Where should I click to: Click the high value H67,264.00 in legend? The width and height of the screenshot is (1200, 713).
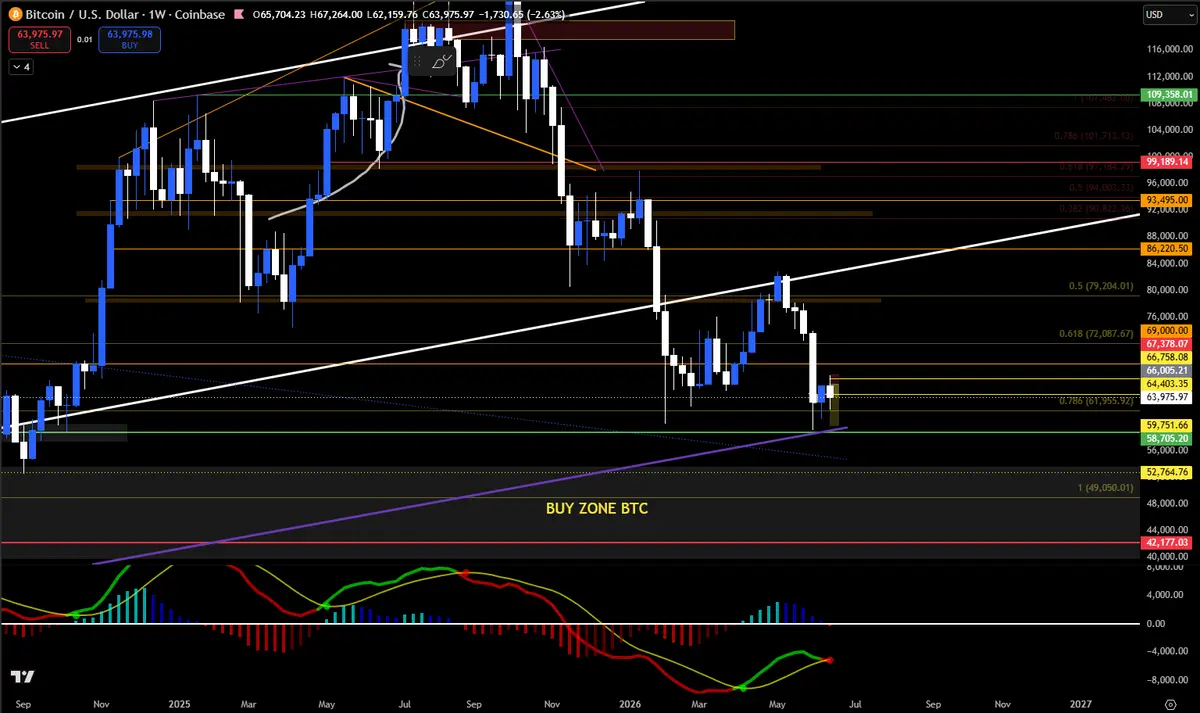coord(336,15)
